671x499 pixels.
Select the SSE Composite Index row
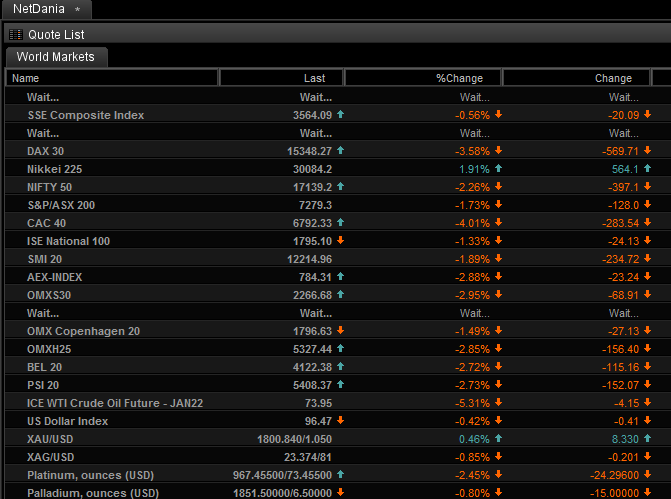[x=338, y=115]
